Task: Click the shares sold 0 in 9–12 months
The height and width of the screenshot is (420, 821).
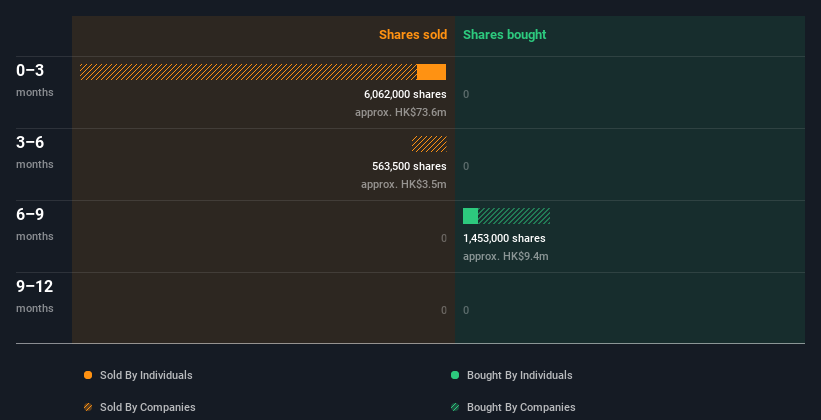Action: (444, 311)
